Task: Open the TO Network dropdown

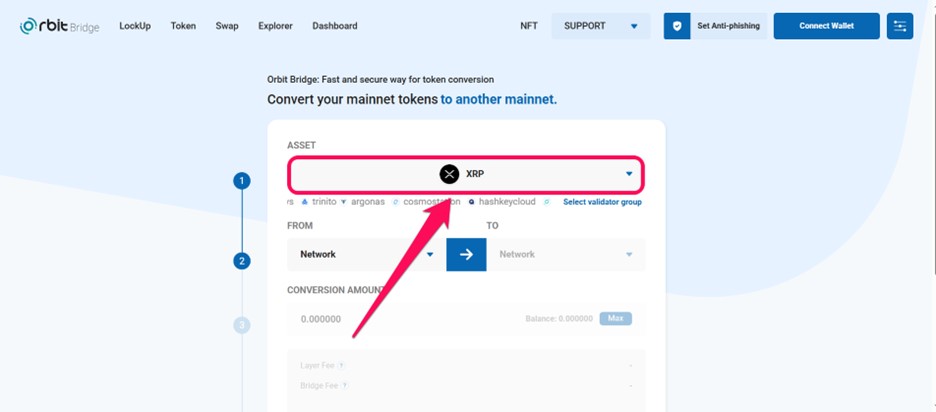Action: (x=566, y=254)
